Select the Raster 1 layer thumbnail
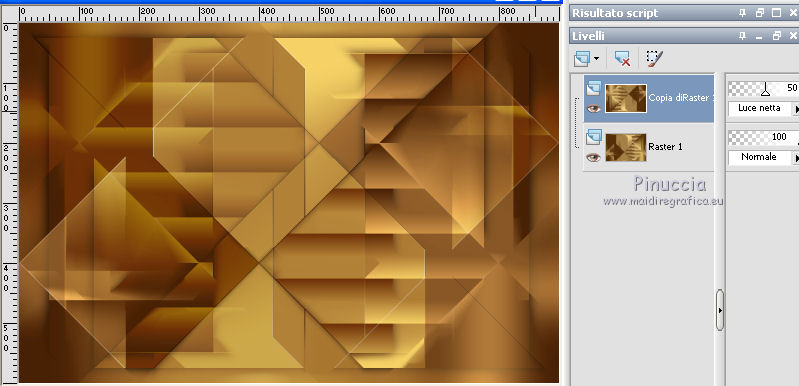Screen dimensions: 799x386 click(626, 147)
